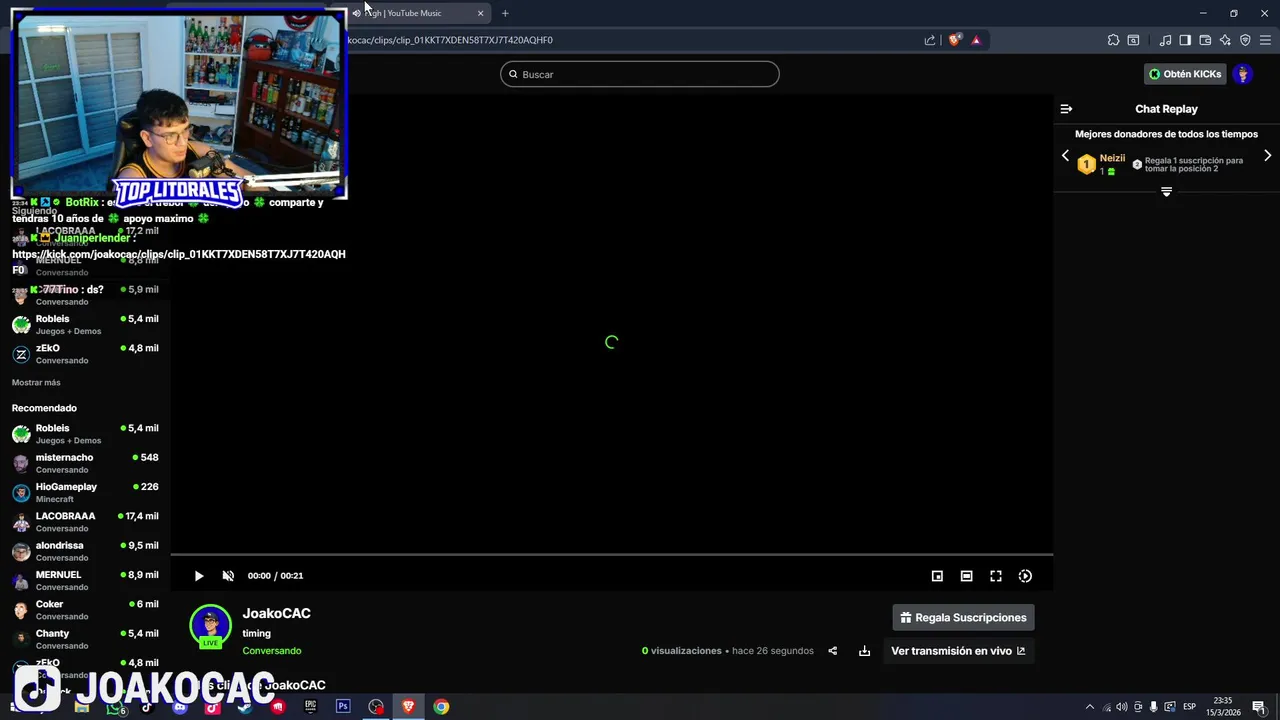Open Google Chrome from the taskbar

pos(441,706)
